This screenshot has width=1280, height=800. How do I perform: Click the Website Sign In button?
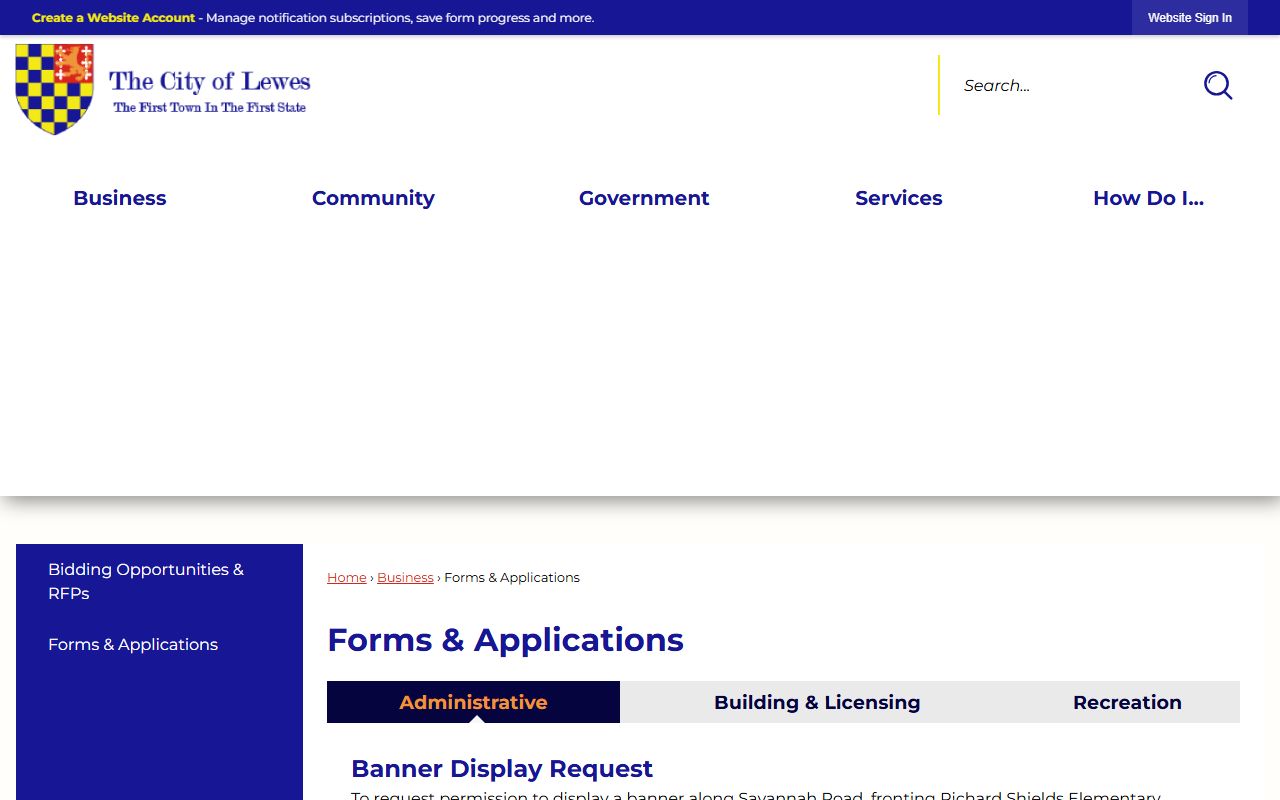click(x=1190, y=18)
